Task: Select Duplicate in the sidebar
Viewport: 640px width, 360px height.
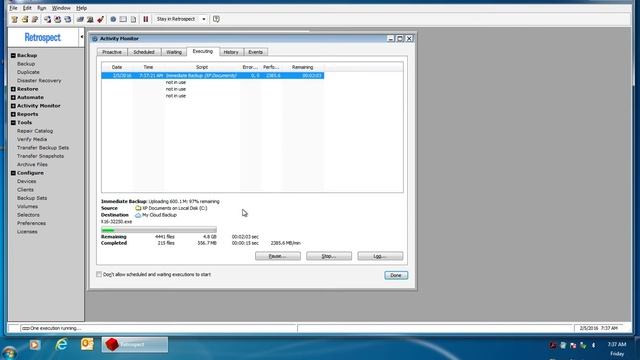Action: click(28, 72)
